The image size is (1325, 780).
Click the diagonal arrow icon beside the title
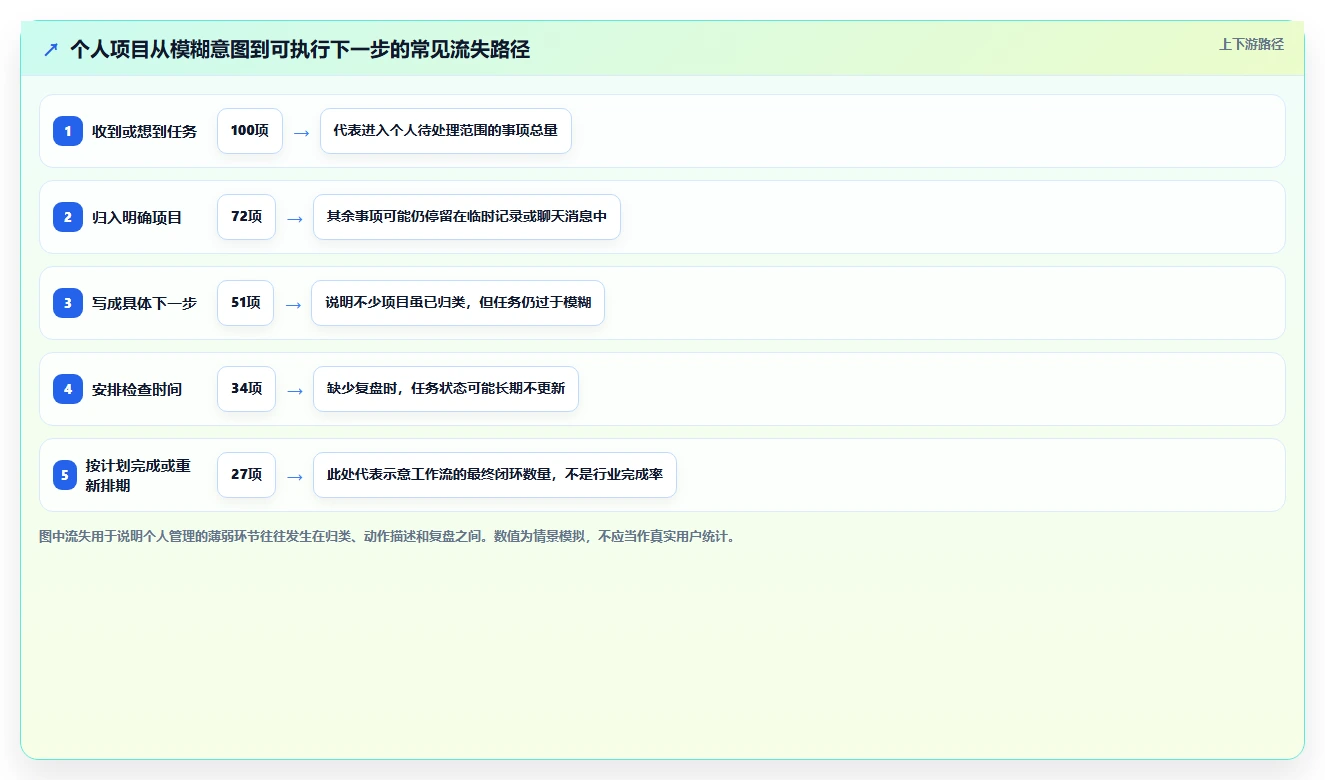pyautogui.click(x=51, y=49)
